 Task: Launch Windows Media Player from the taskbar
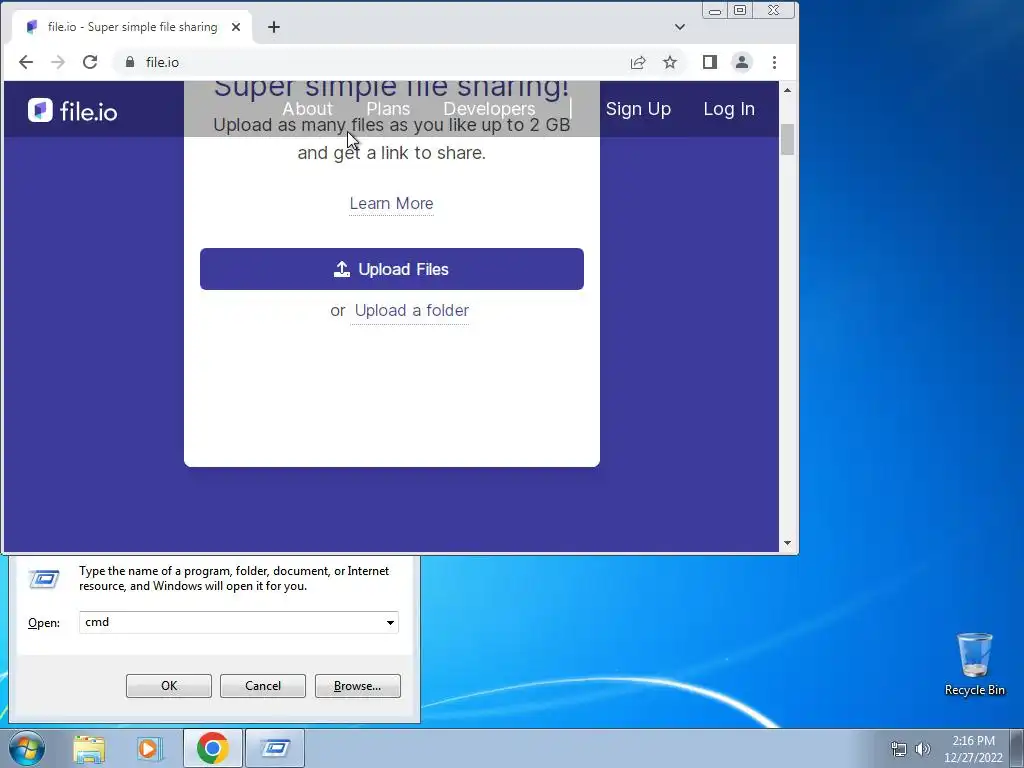coord(149,749)
